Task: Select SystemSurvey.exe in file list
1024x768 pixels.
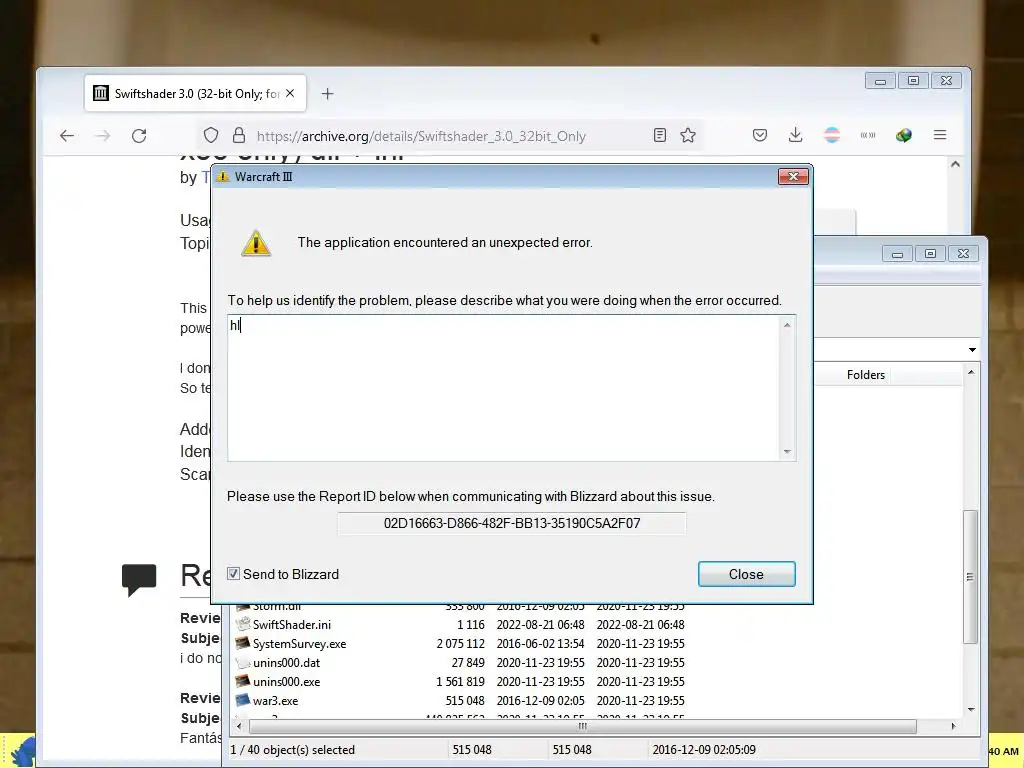Action: (x=299, y=644)
